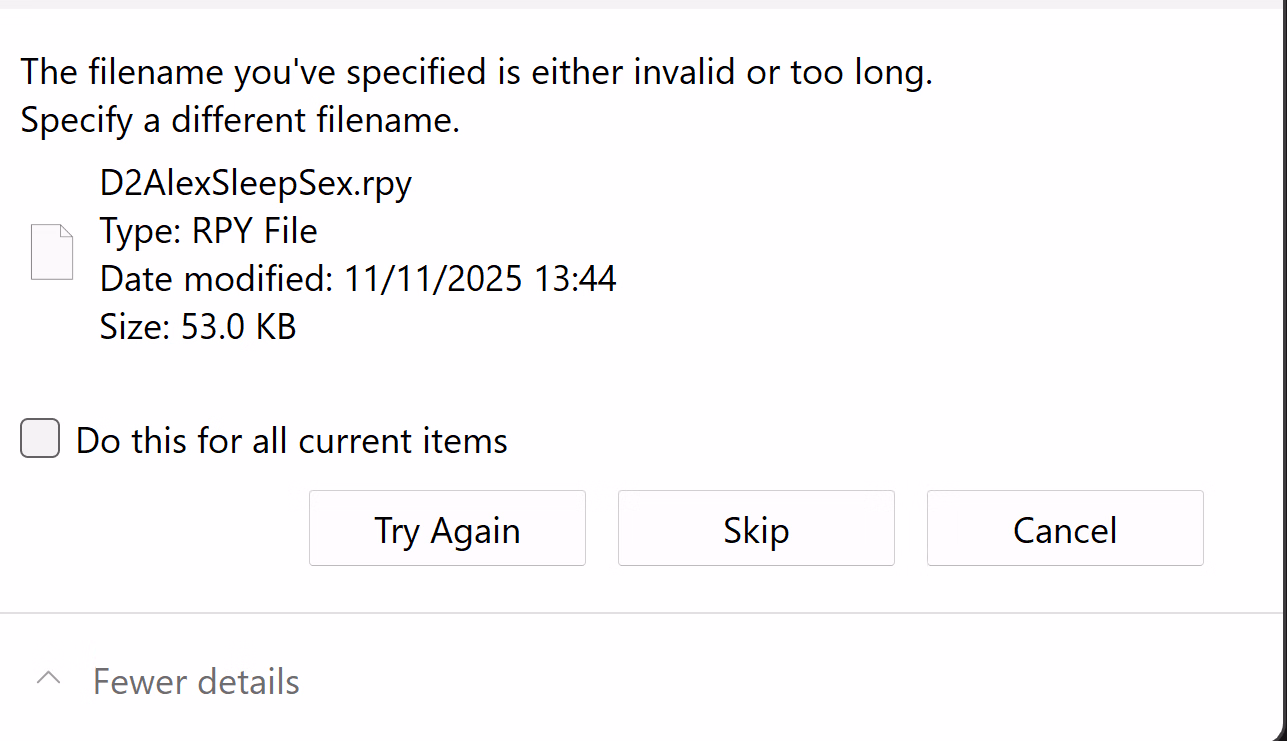The width and height of the screenshot is (1287, 741).
Task: Click the Date modified 11/11/2025 line
Action: pyautogui.click(x=358, y=279)
